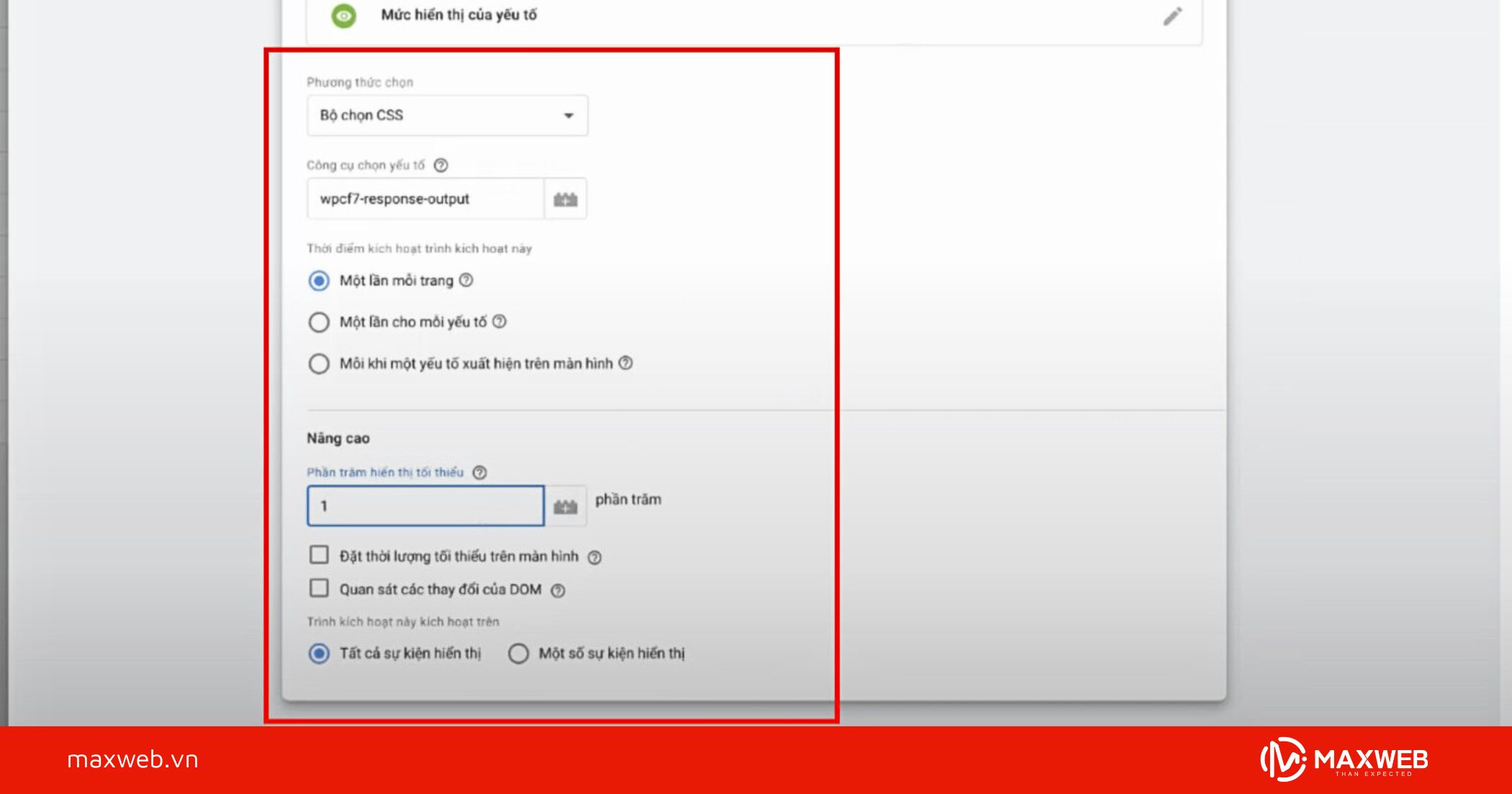This screenshot has height=794, width=1512.
Task: Enable Đặt thời lượng tối thiểu trên màn hình checkbox
Action: [x=319, y=555]
